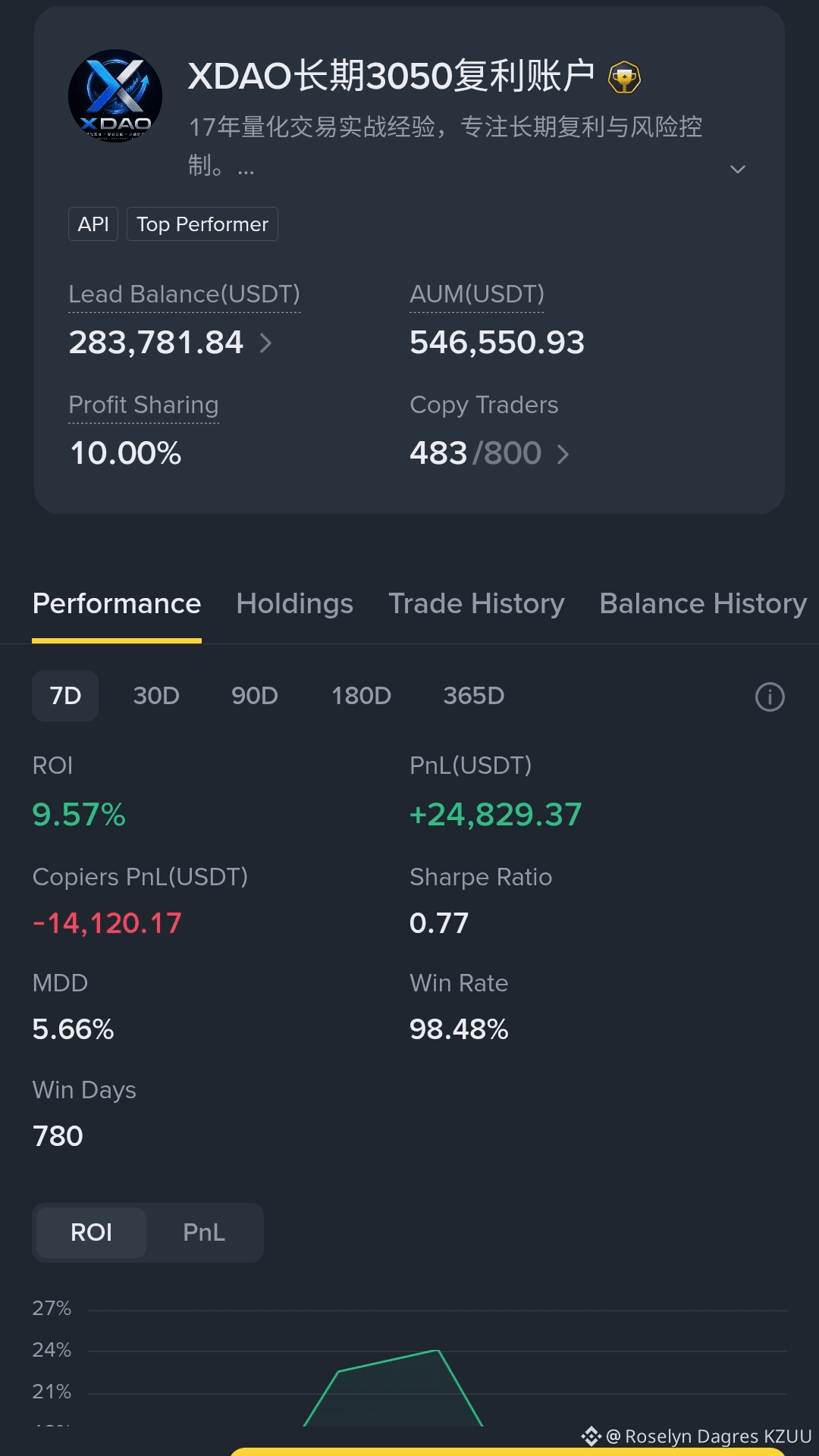
Task: Open the Holdings tab
Action: click(294, 604)
